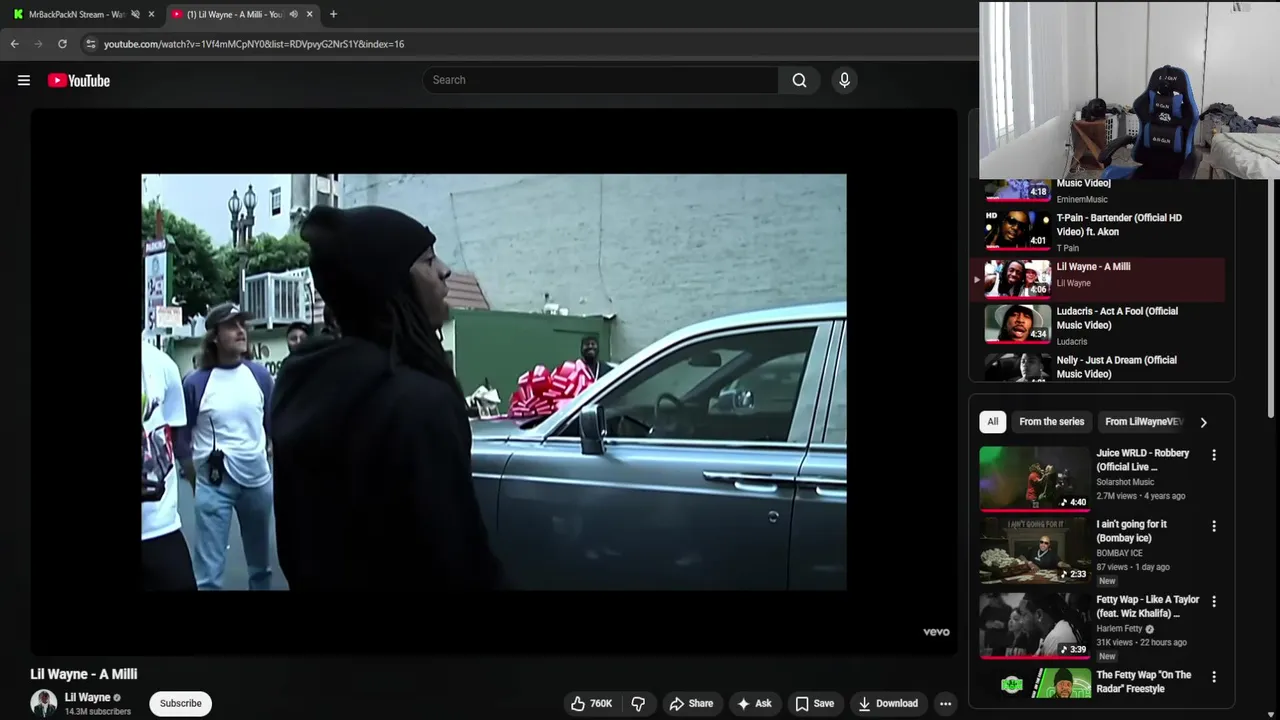Viewport: 1280px width, 720px height.
Task: Select the All filter chip
Action: tap(992, 422)
